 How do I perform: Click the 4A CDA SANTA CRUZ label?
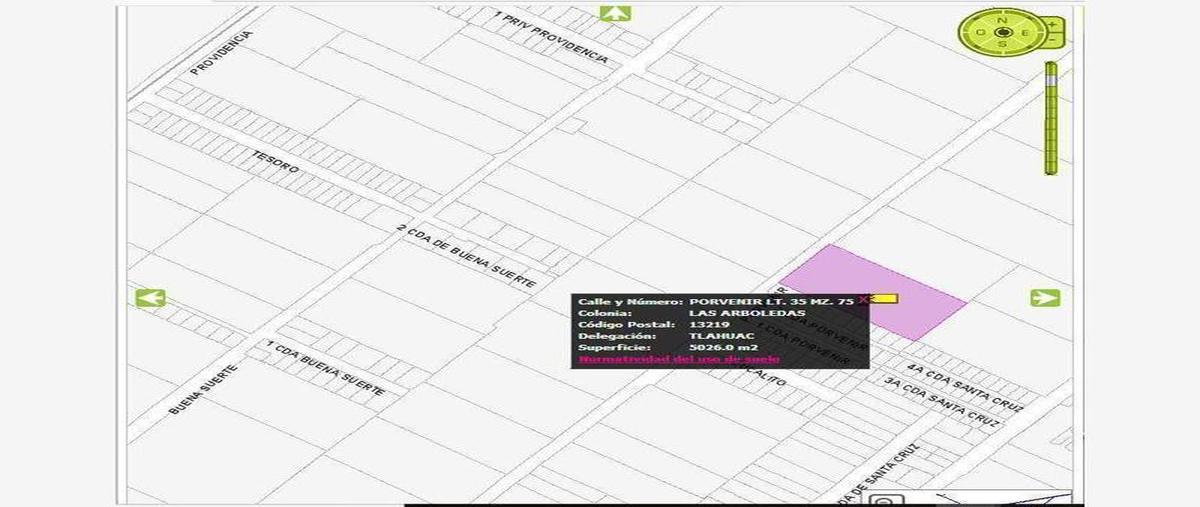[x=967, y=389]
